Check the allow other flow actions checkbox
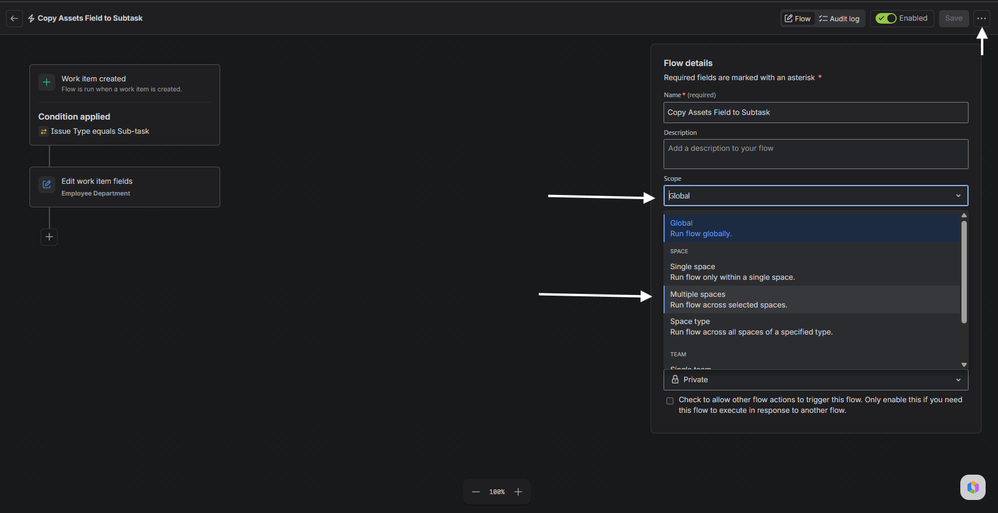Screen dimensions: 998x513 point(670,401)
